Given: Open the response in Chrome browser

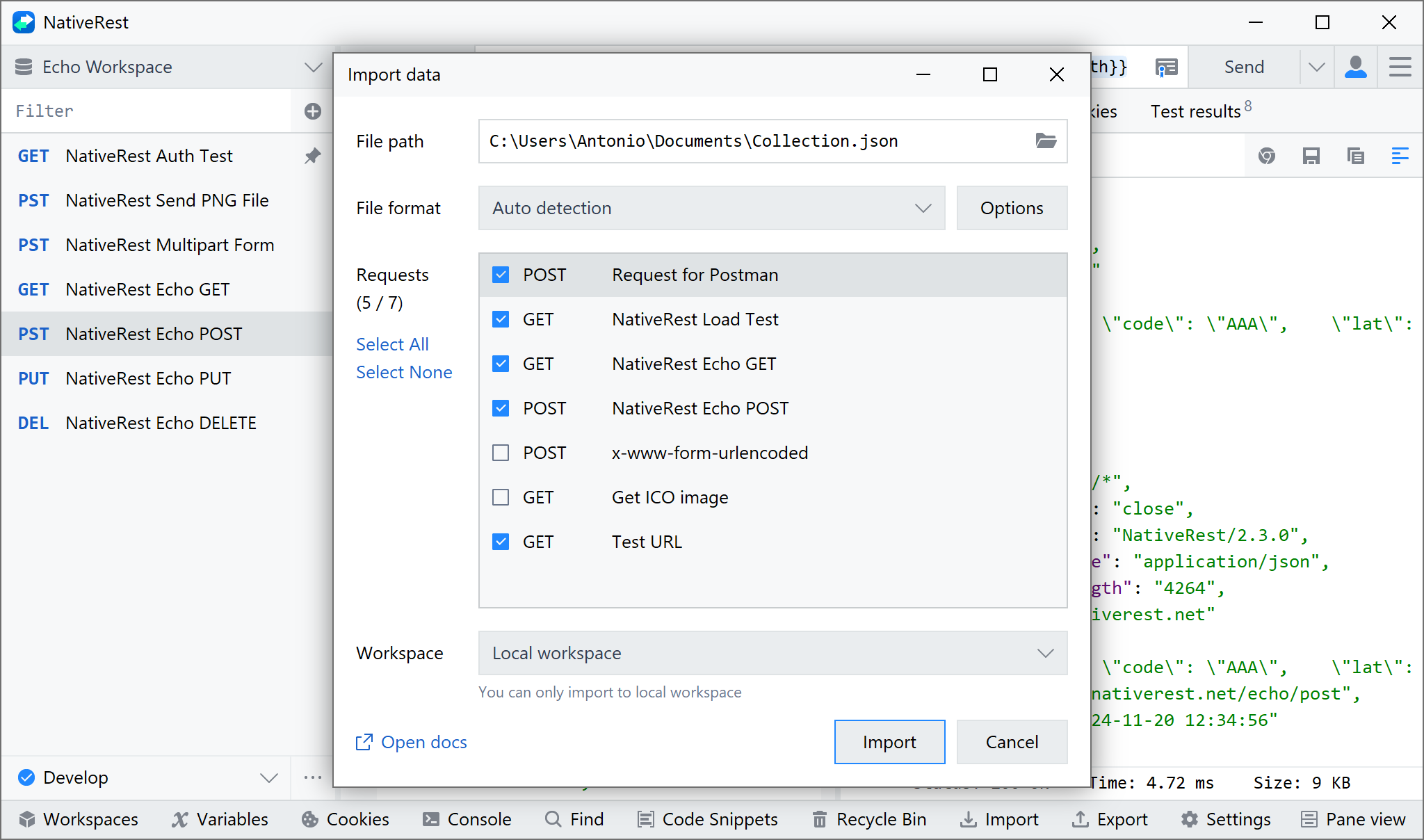Looking at the screenshot, I should tap(1267, 156).
